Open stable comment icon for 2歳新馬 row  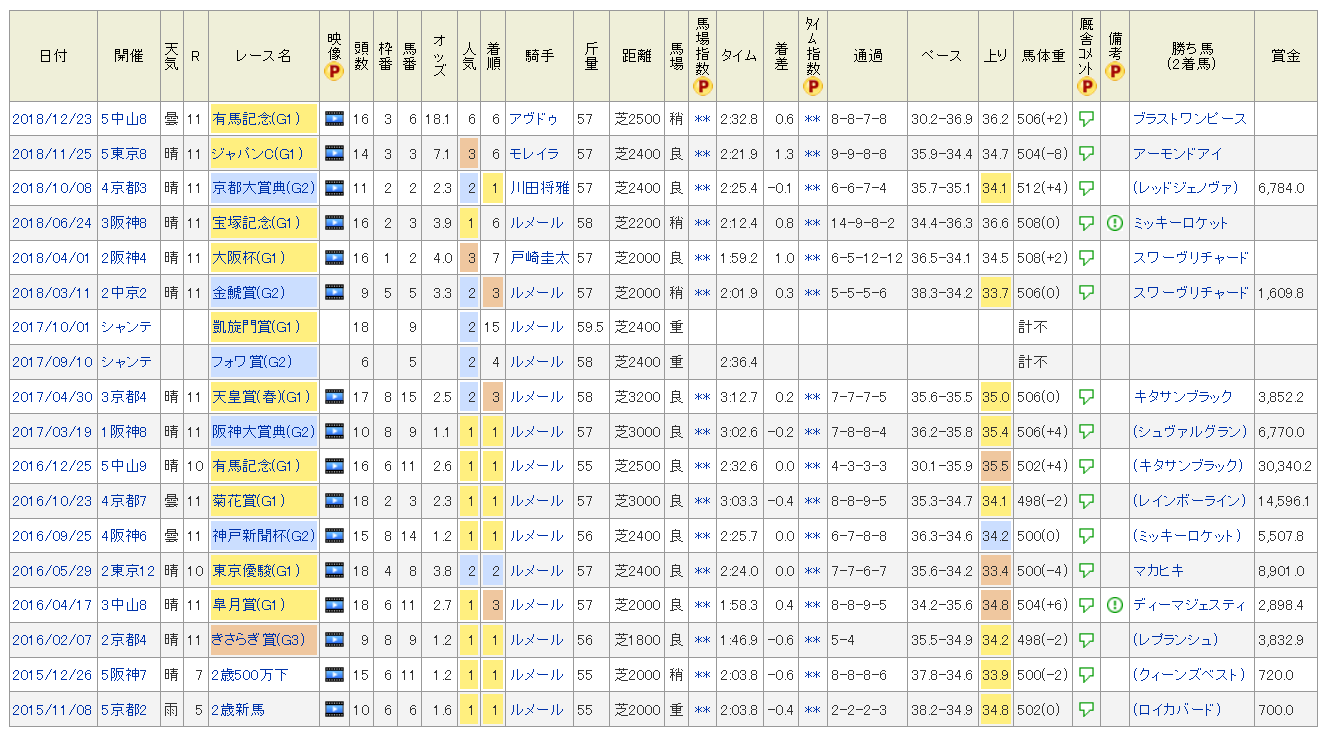point(1086,710)
